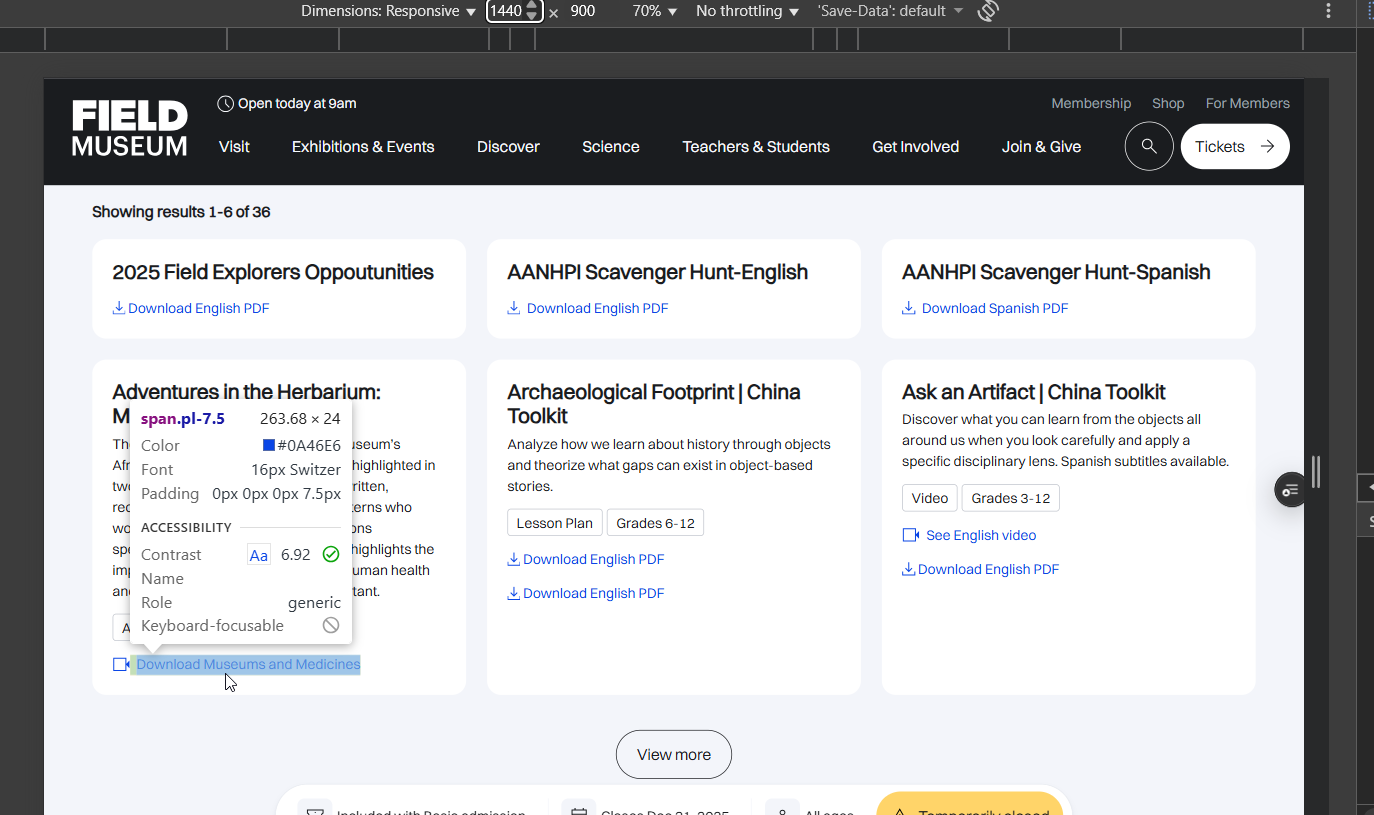Viewport: 1374px width, 815px height.
Task: Click the video camera icon beside See English video
Action: (910, 535)
